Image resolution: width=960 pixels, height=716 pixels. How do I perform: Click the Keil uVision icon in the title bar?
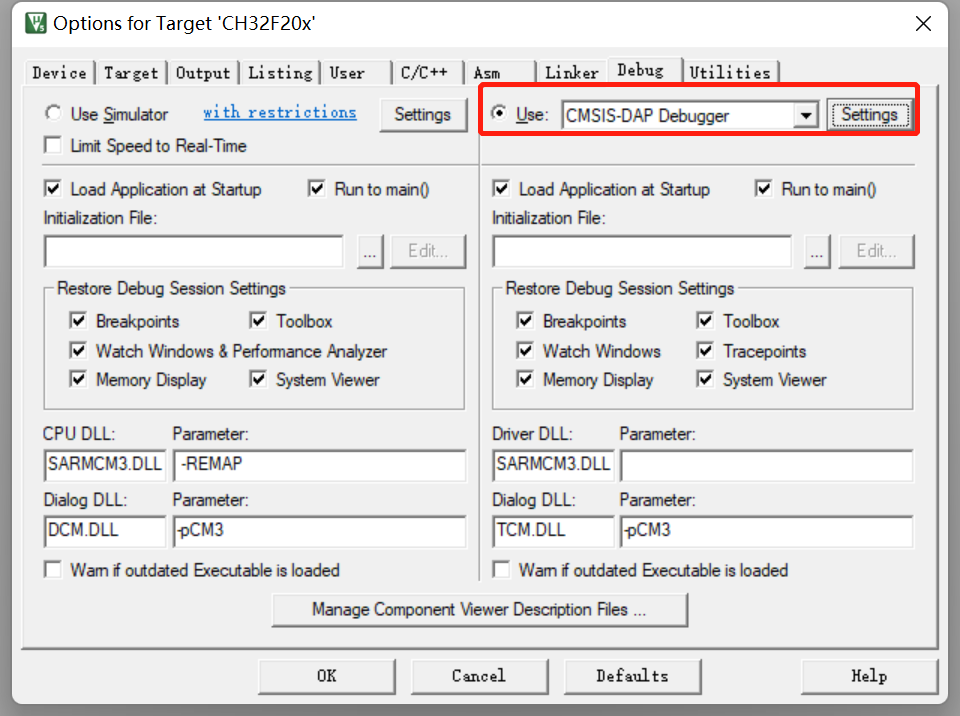click(36, 23)
